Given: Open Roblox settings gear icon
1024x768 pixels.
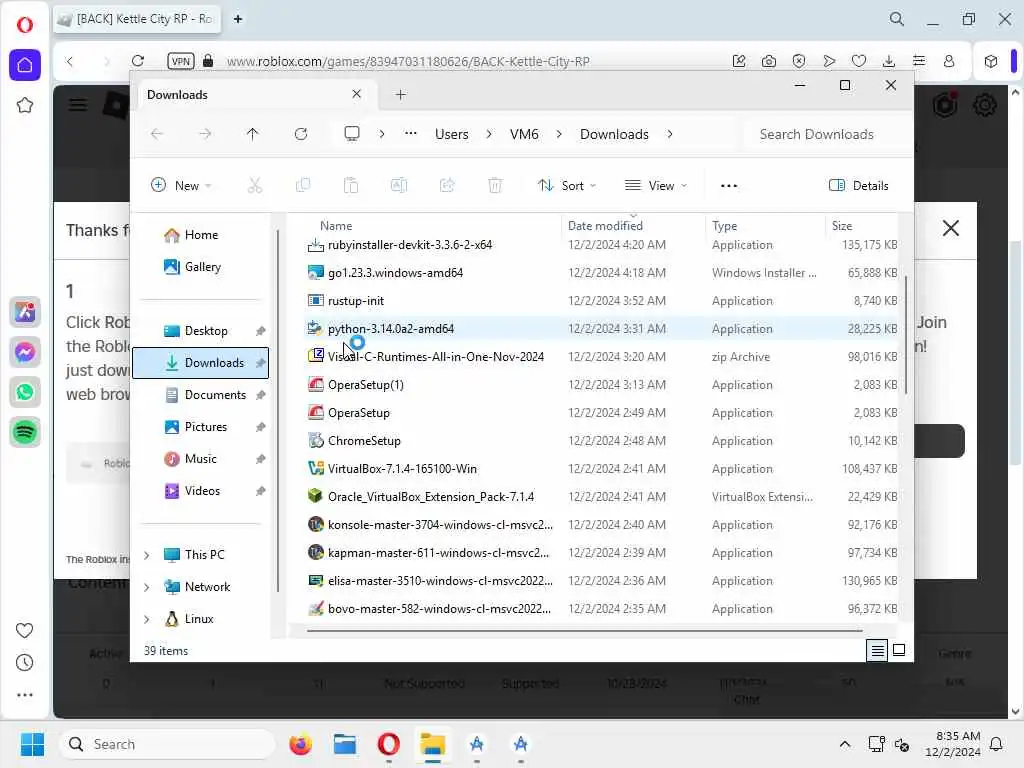Looking at the screenshot, I should [x=985, y=104].
